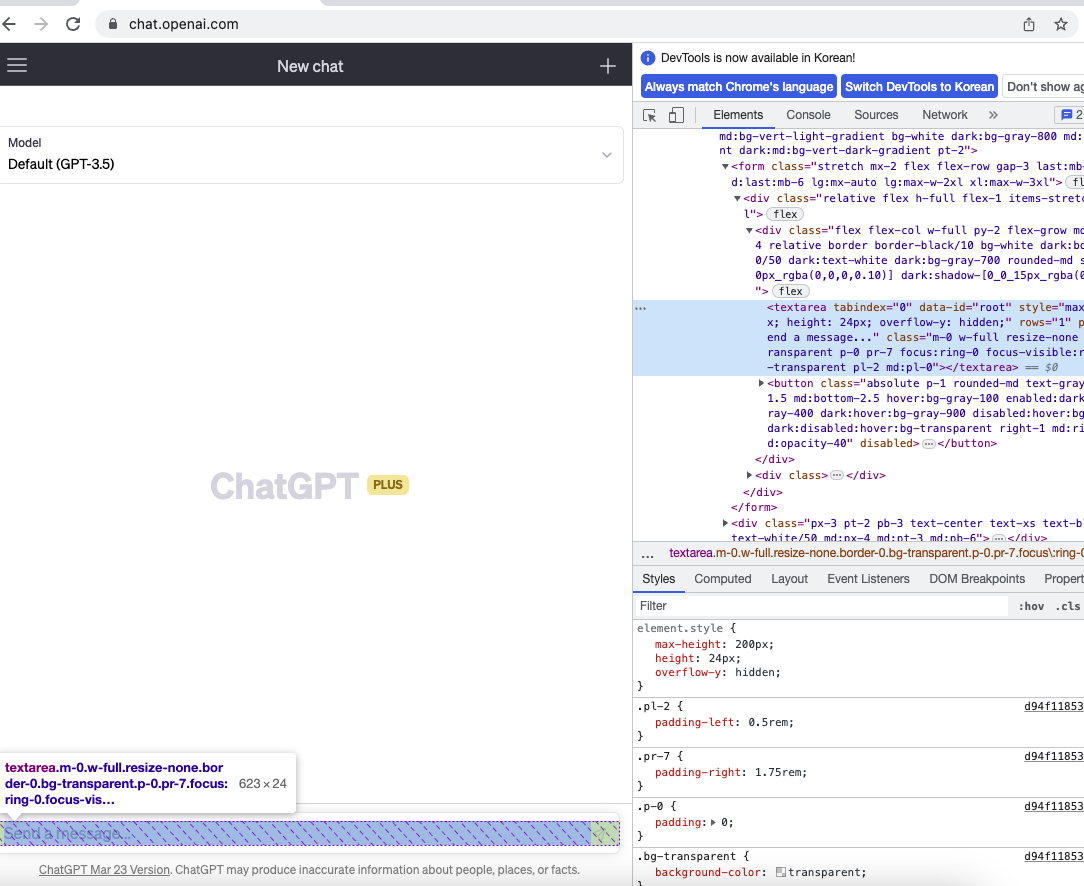Open d94f11853 source link for .pr-7
The image size is (1084, 886).
(1054, 756)
